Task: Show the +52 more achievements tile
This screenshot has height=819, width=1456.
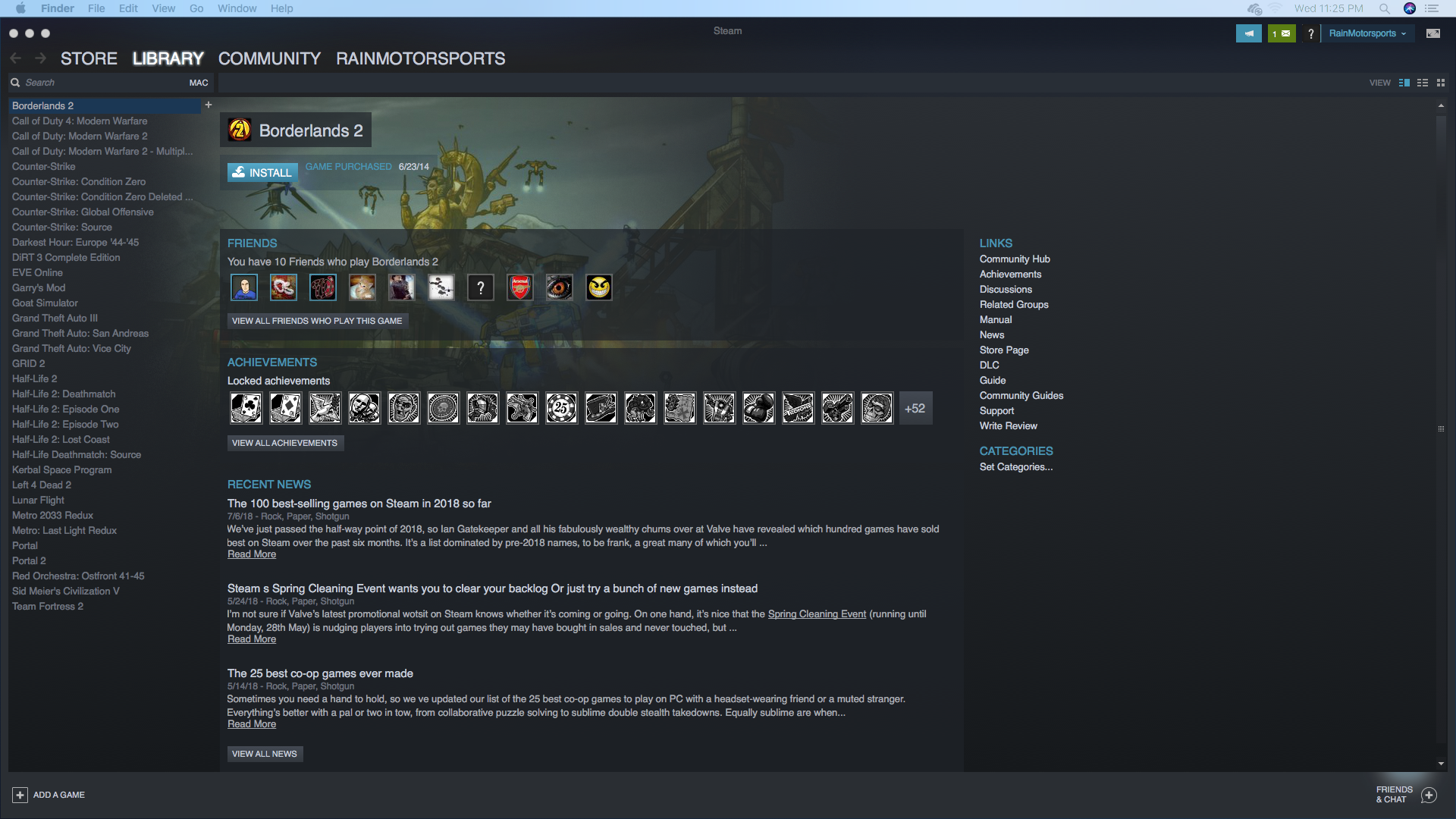Action: coord(915,408)
